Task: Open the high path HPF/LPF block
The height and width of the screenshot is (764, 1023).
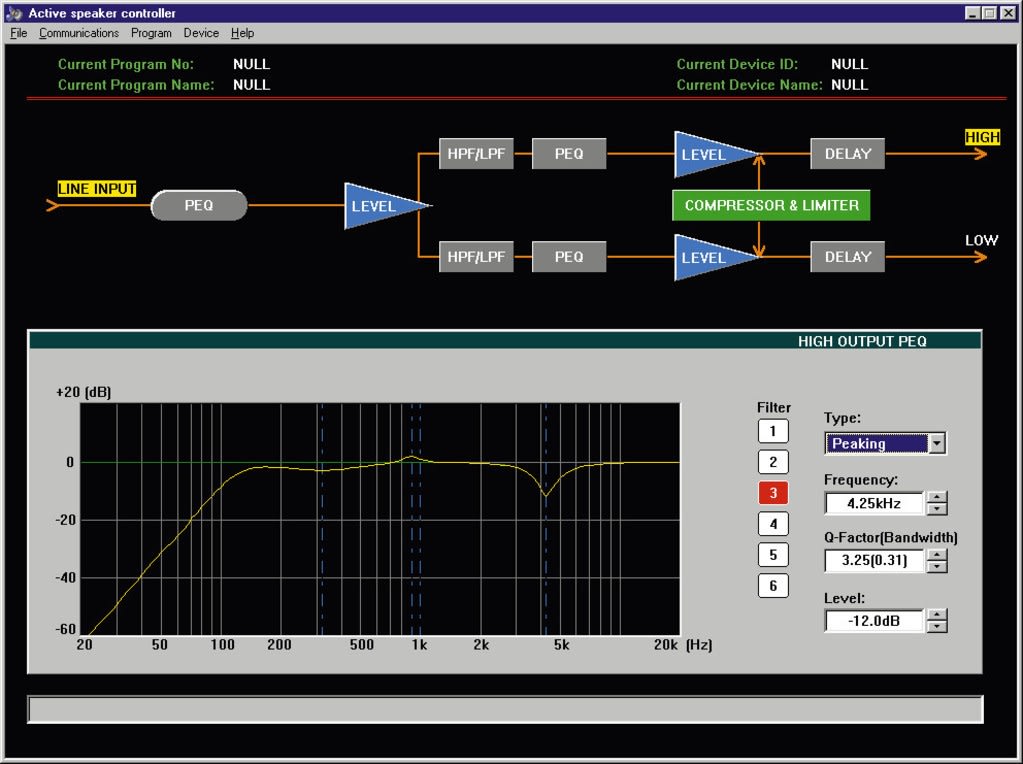Action: (x=476, y=154)
